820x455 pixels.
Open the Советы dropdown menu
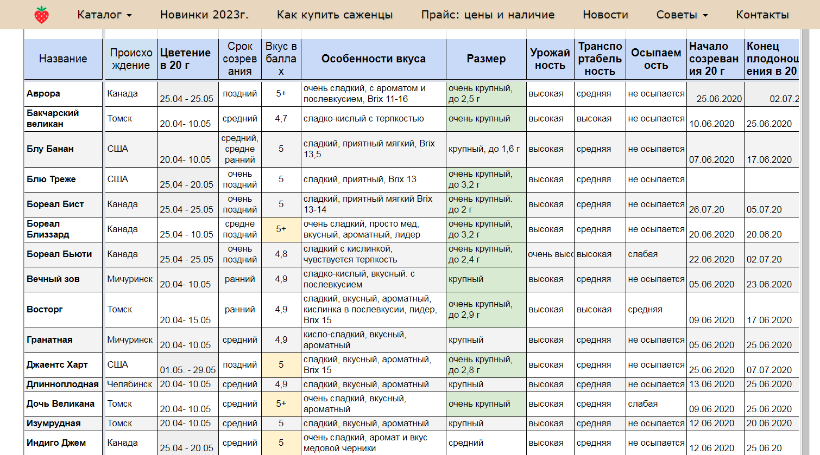tap(681, 15)
